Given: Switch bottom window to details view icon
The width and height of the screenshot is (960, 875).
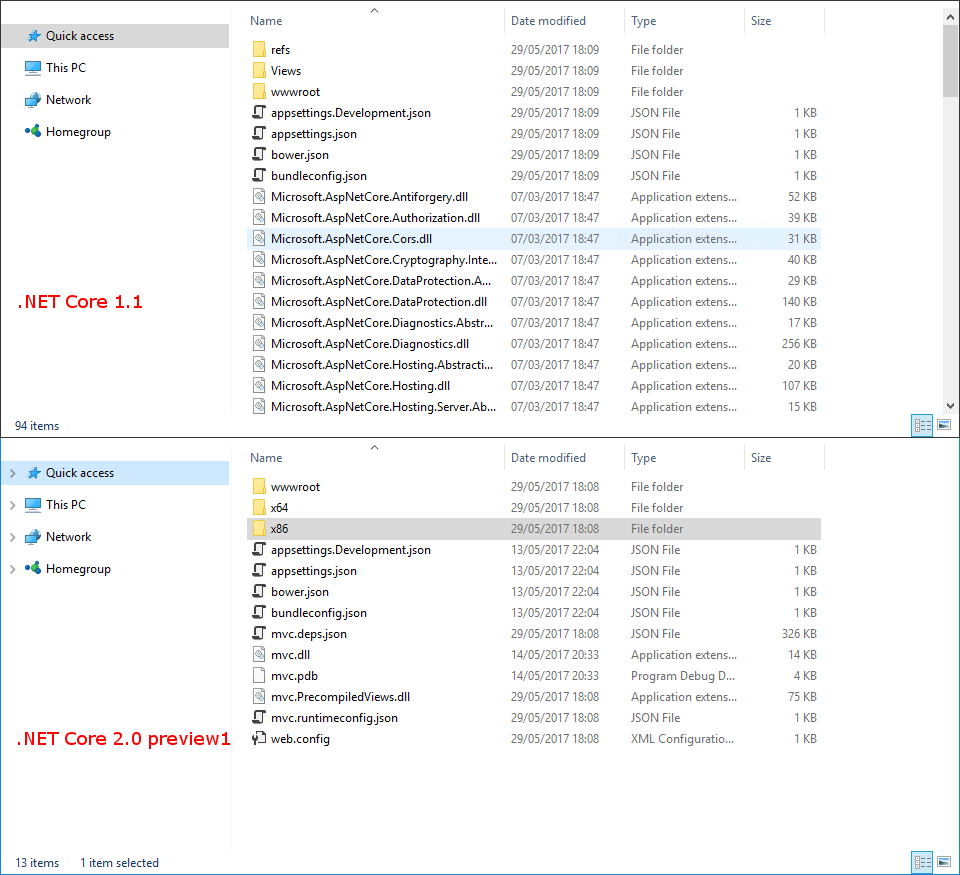Looking at the screenshot, I should pyautogui.click(x=922, y=863).
